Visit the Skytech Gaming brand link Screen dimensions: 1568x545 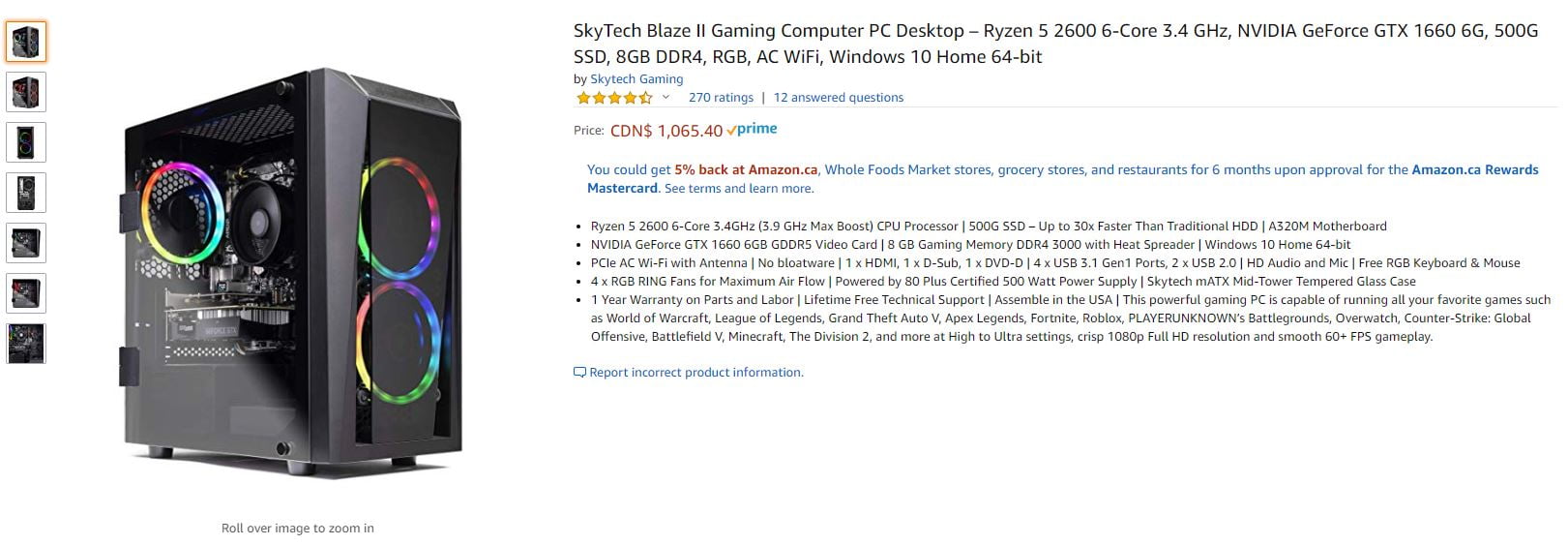point(636,79)
